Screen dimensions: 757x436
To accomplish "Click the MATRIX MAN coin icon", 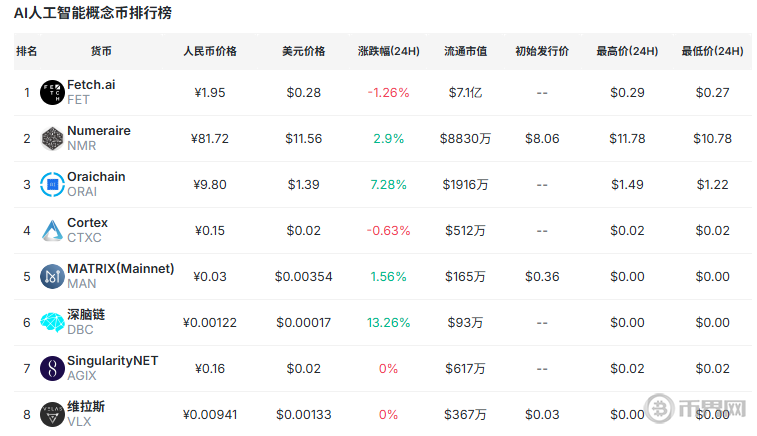I will pos(52,277).
